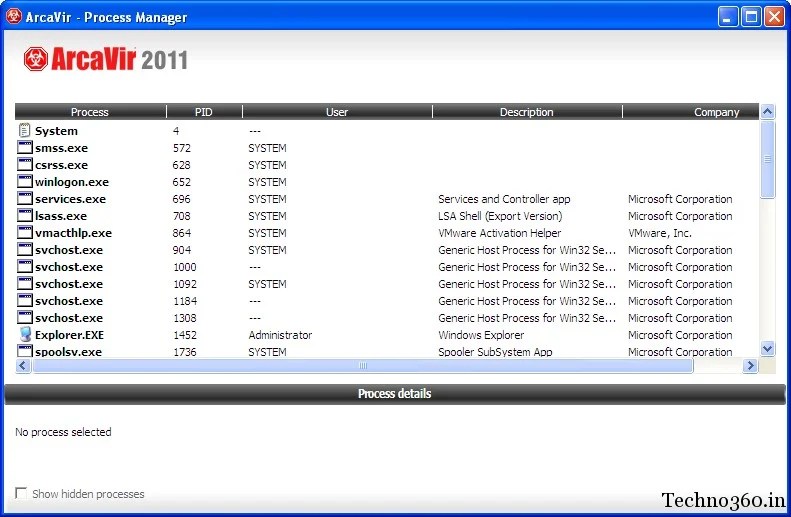Enable Show hidden processes checkbox

click(x=21, y=493)
